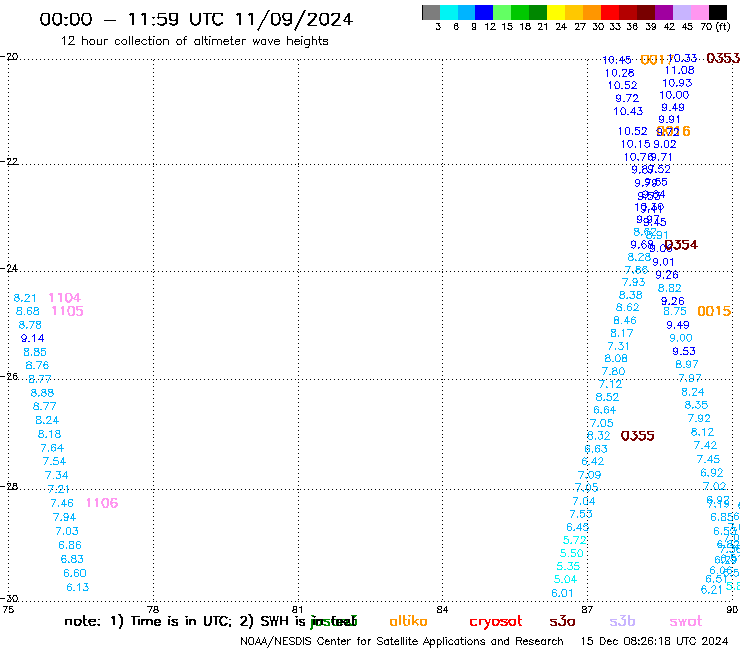Click the maroon pass label '0354'
The image size is (740, 650).
click(x=681, y=245)
